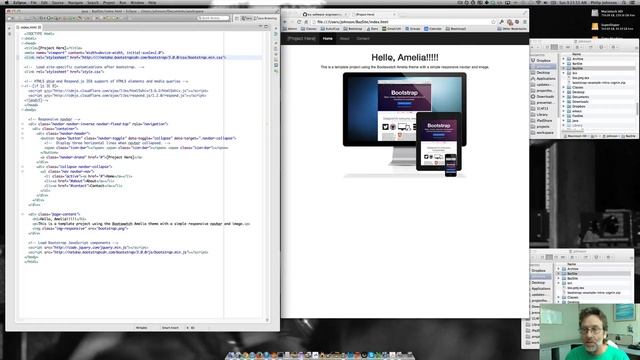The height and width of the screenshot is (360, 640).
Task: Select Library in upper Finder sidebar
Action: click(x=543, y=115)
